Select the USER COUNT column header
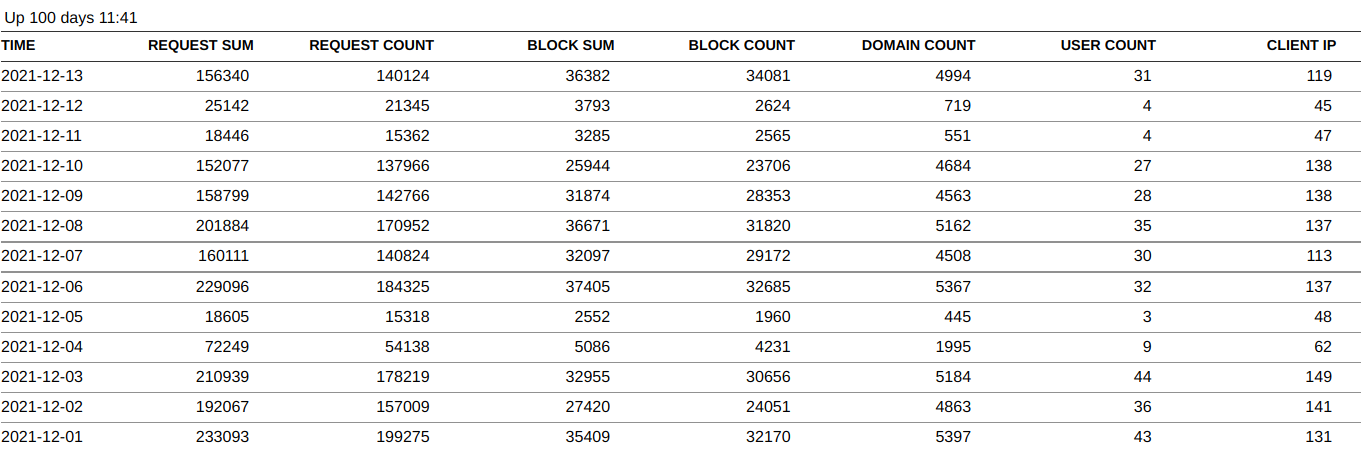Screen dimensions: 1361x452 (1107, 45)
